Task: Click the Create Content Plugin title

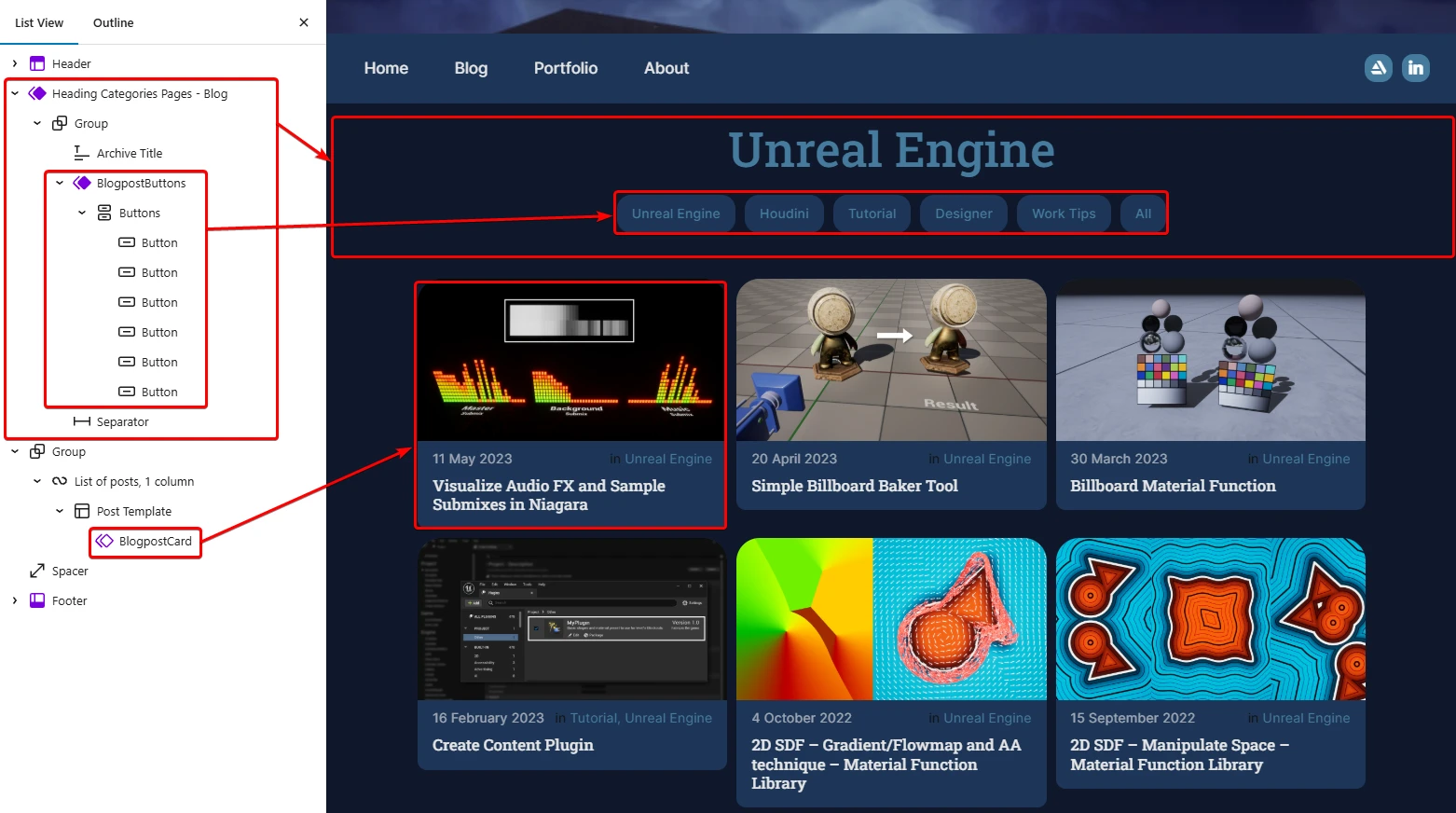Action: coord(513,745)
